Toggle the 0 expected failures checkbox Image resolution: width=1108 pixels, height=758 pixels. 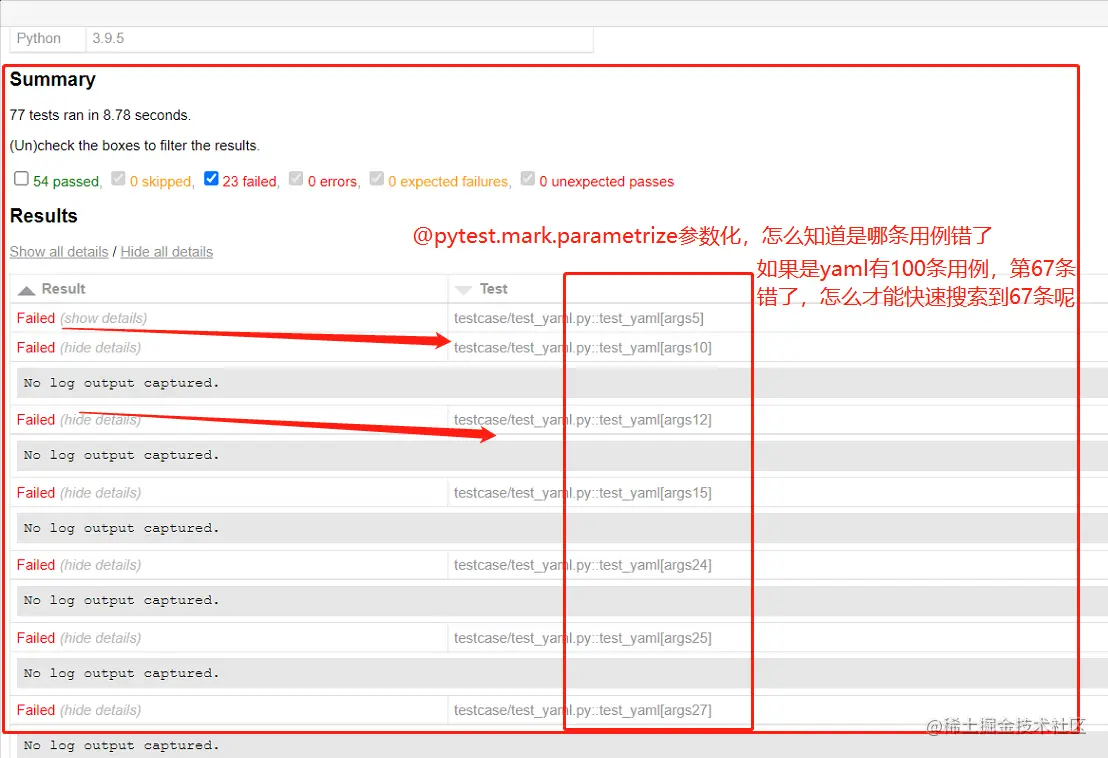click(377, 179)
